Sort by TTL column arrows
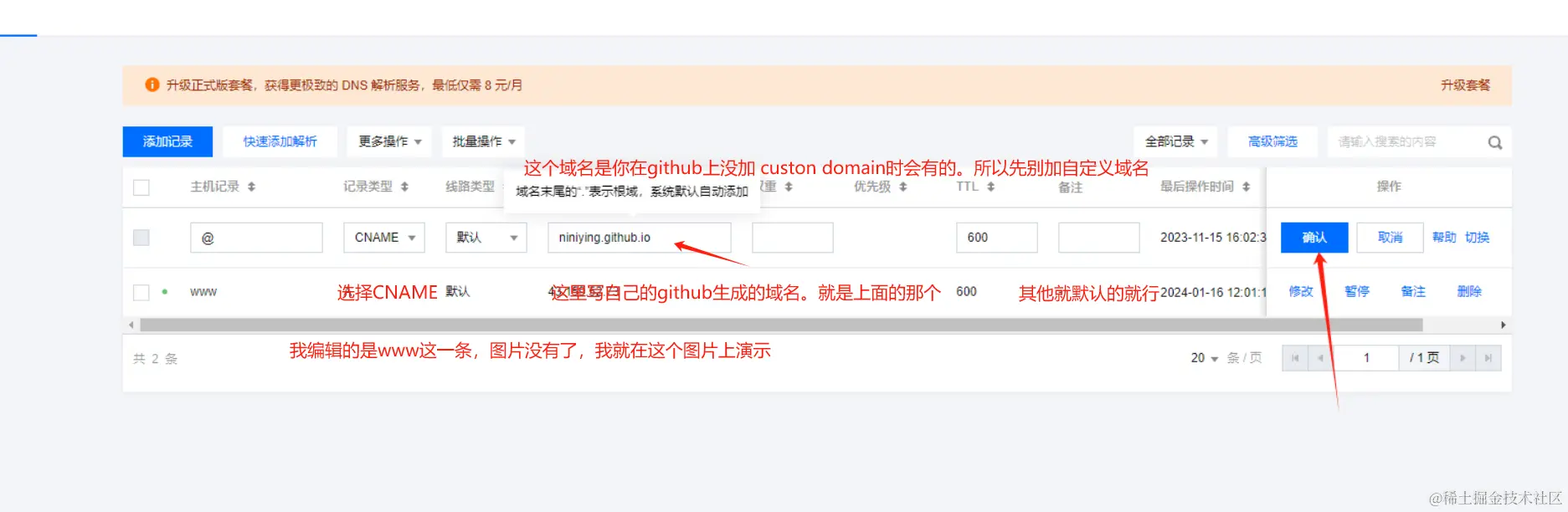This screenshot has width=1568, height=512. [990, 187]
